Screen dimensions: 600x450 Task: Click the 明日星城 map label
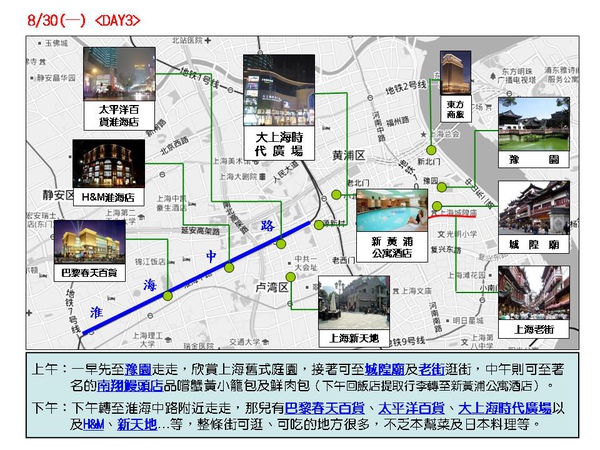468,320
